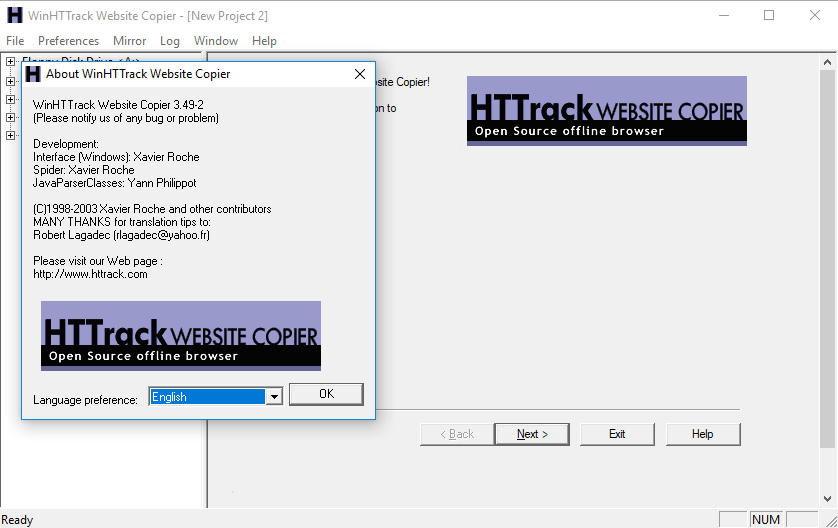The height and width of the screenshot is (528, 838).
Task: Expand the fifth tree node
Action: pos(10,136)
